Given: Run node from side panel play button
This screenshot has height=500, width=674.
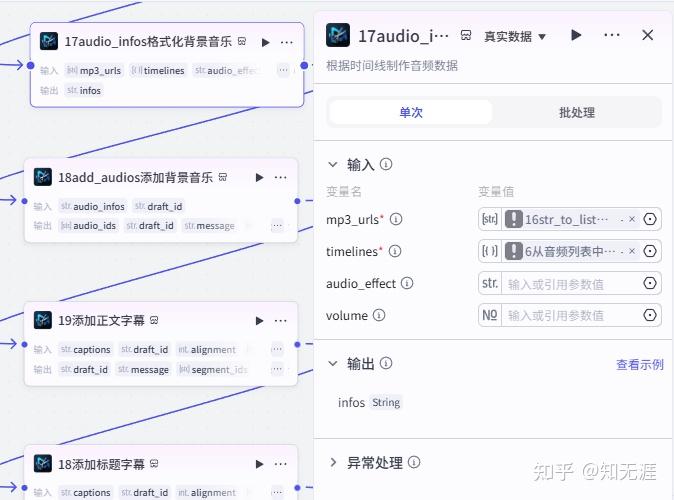Looking at the screenshot, I should pyautogui.click(x=576, y=35).
